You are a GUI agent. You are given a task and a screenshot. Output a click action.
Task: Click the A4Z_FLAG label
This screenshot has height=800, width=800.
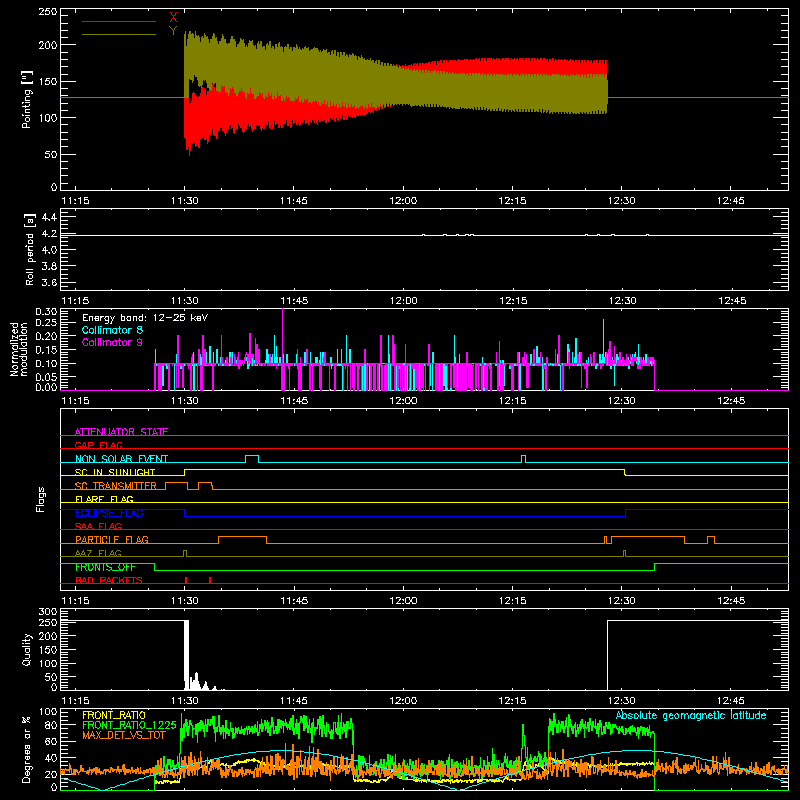coord(98,553)
